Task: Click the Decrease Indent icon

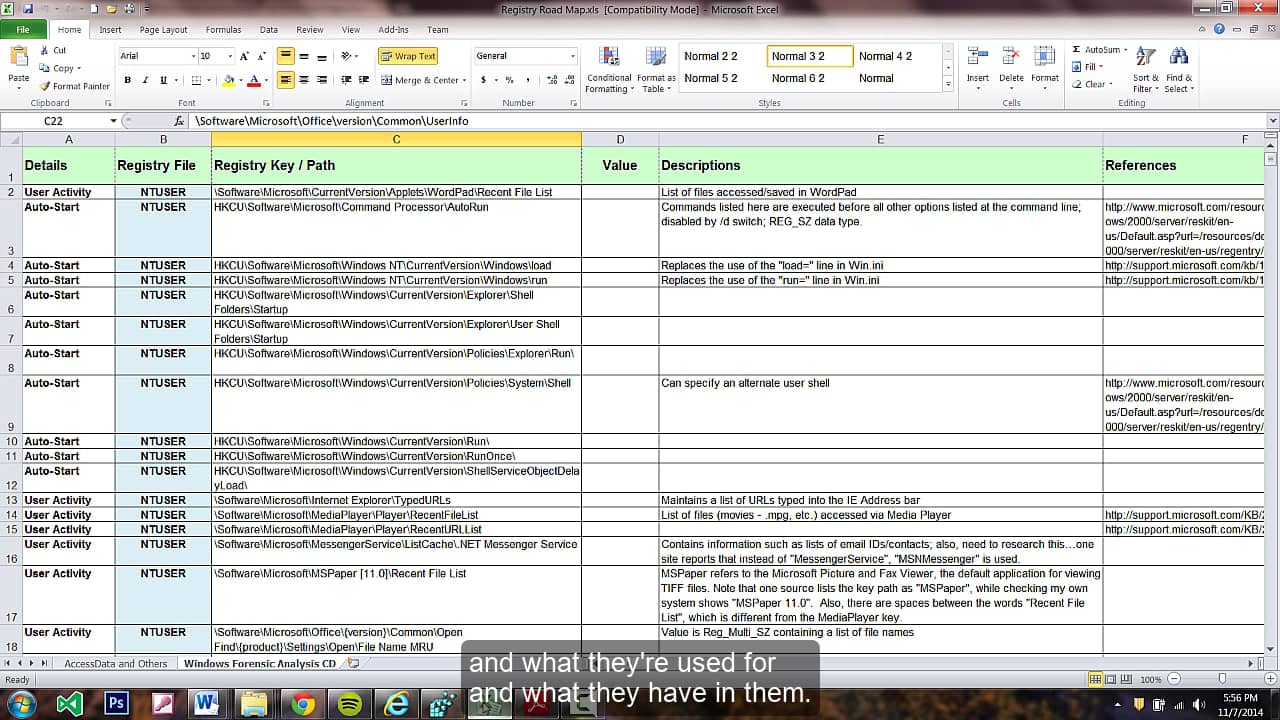Action: 346,80
